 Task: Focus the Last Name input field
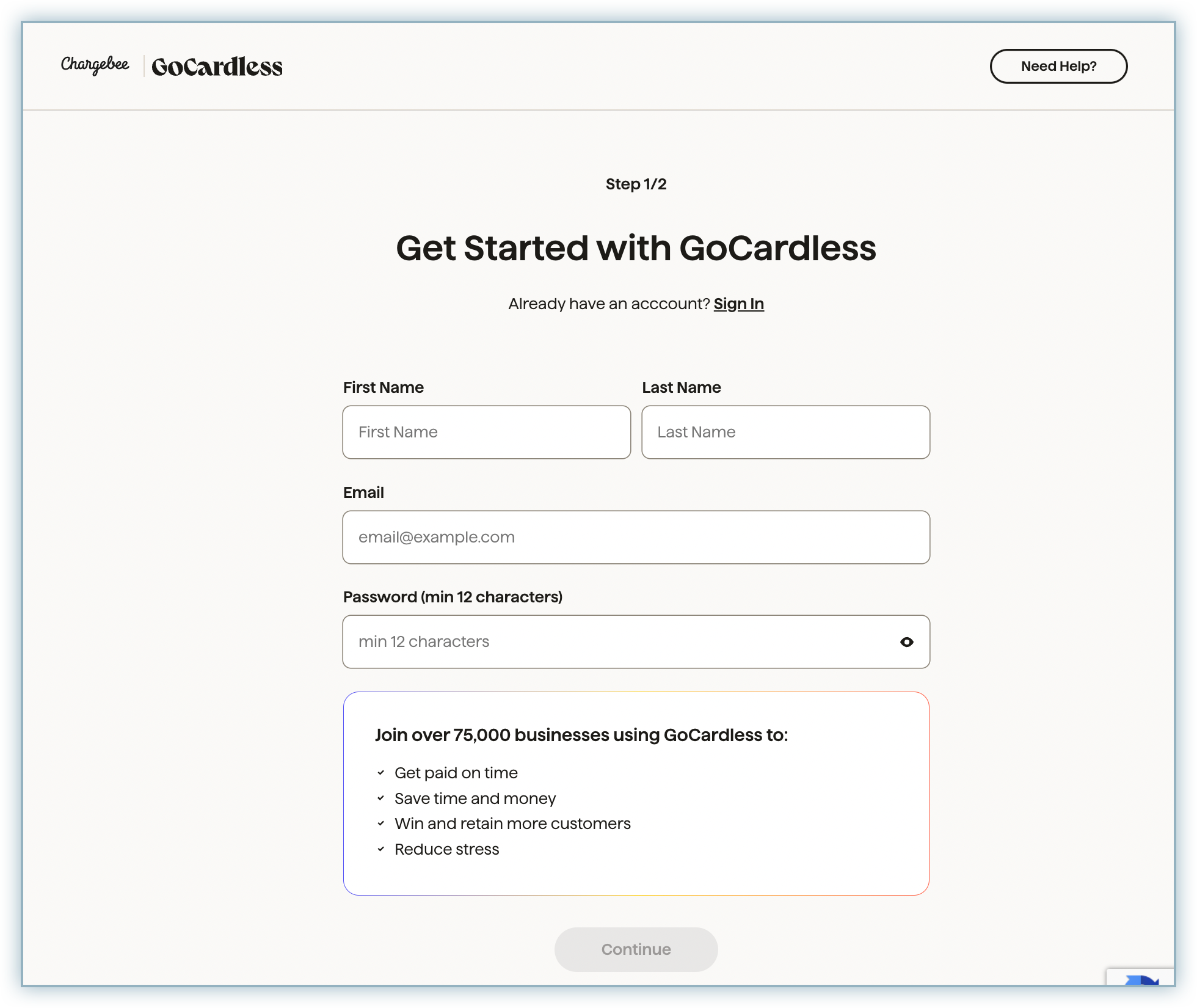(785, 432)
